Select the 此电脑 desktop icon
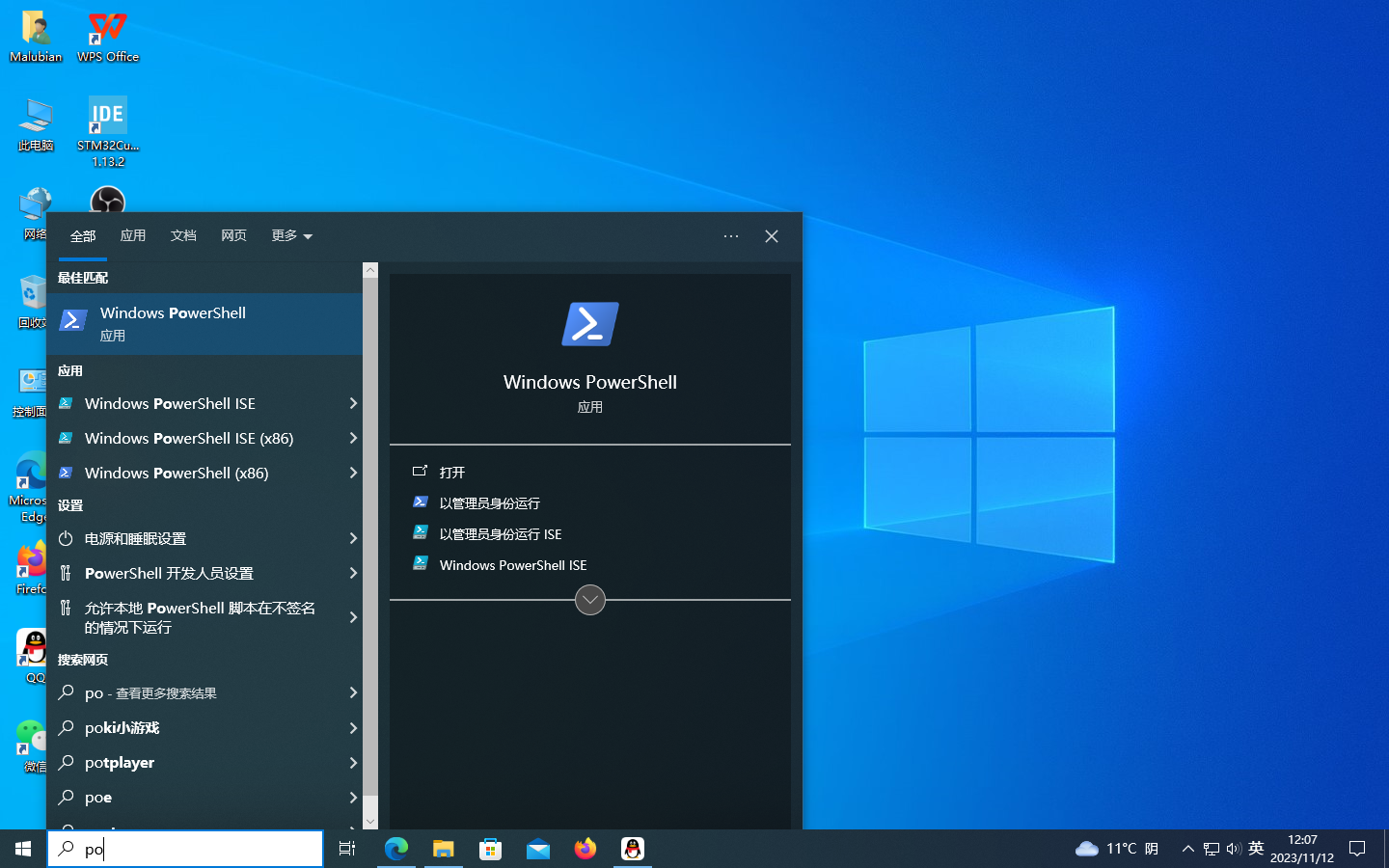Viewport: 1389px width, 868px height. pyautogui.click(x=36, y=124)
